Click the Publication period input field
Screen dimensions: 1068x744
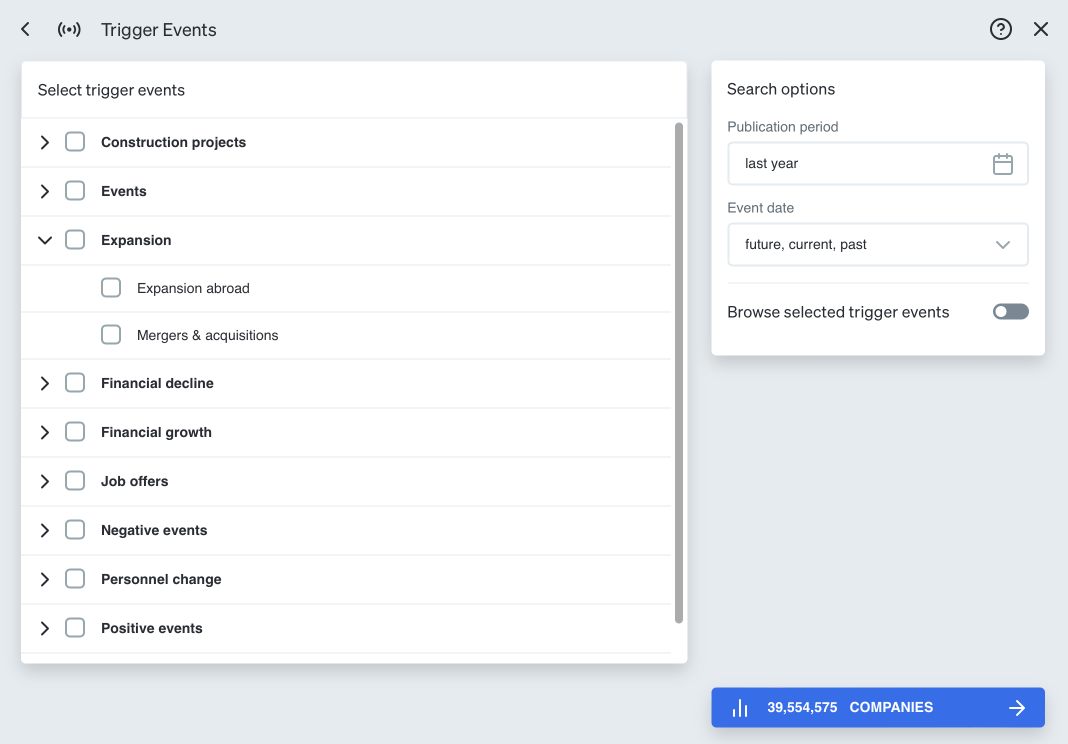[x=860, y=164]
